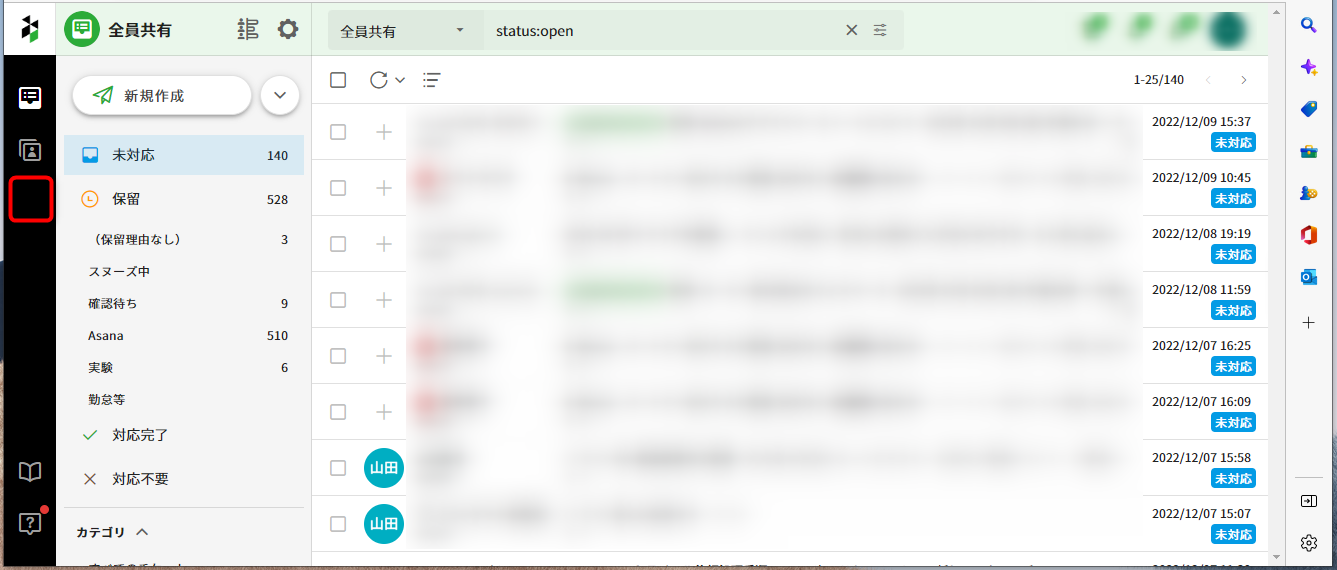Open the manual book icon in left rail
Image resolution: width=1337 pixels, height=570 pixels.
click(x=30, y=472)
